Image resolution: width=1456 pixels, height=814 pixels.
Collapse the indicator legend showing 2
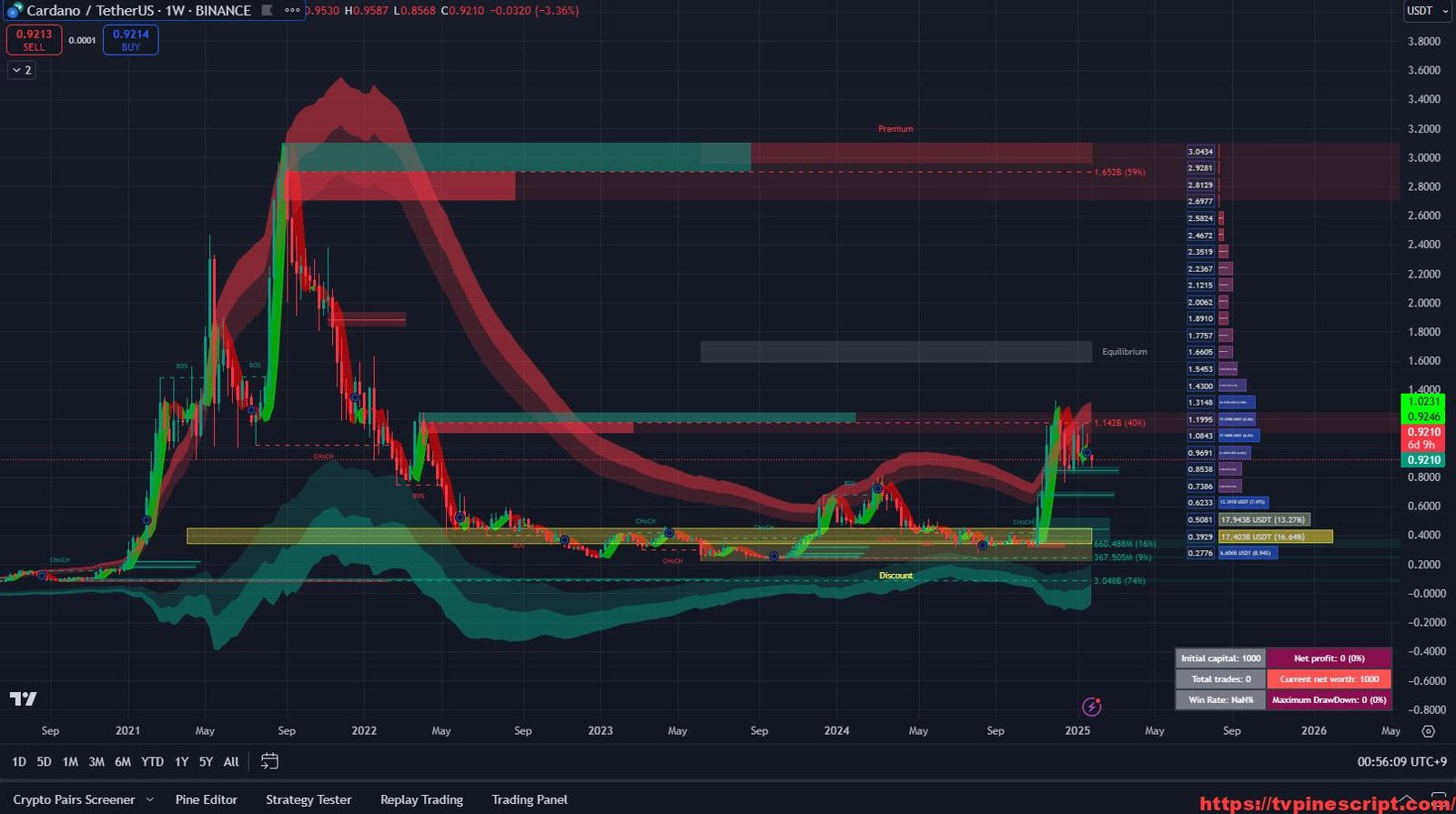click(22, 70)
